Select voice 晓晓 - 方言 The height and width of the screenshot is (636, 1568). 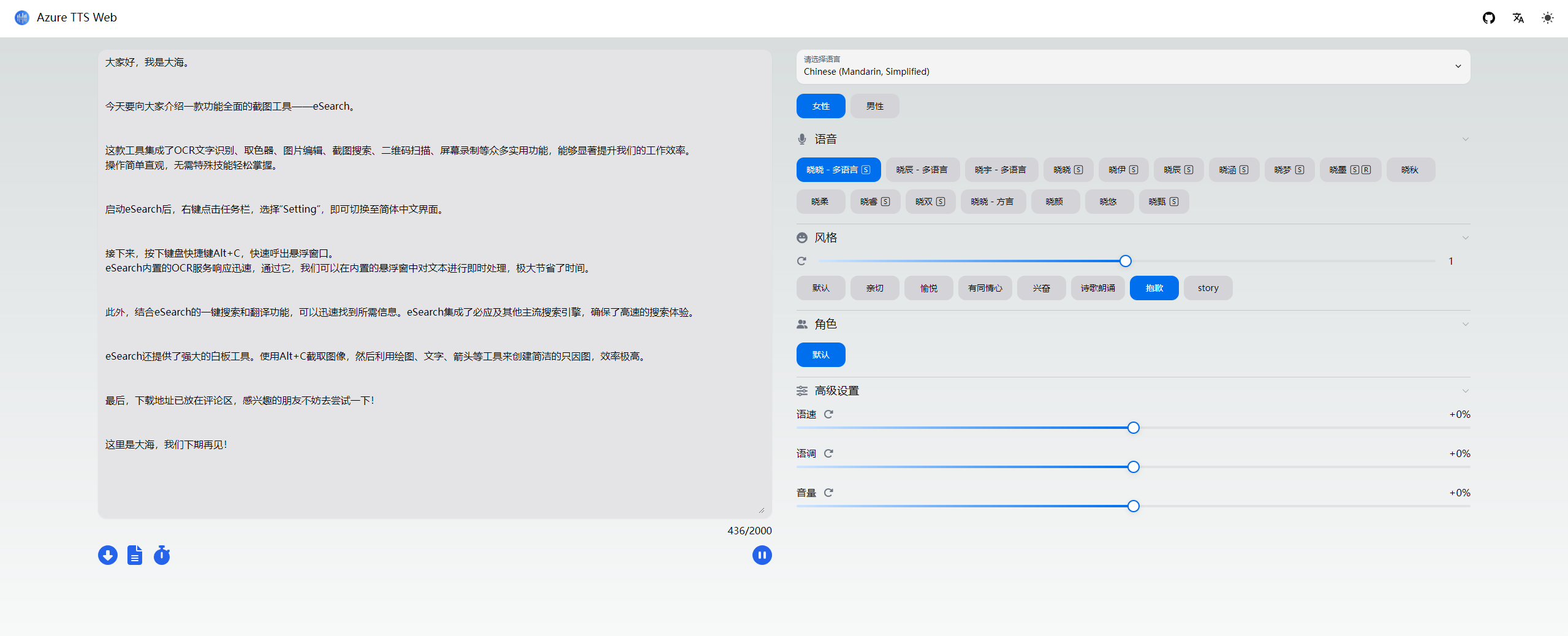[x=993, y=202]
